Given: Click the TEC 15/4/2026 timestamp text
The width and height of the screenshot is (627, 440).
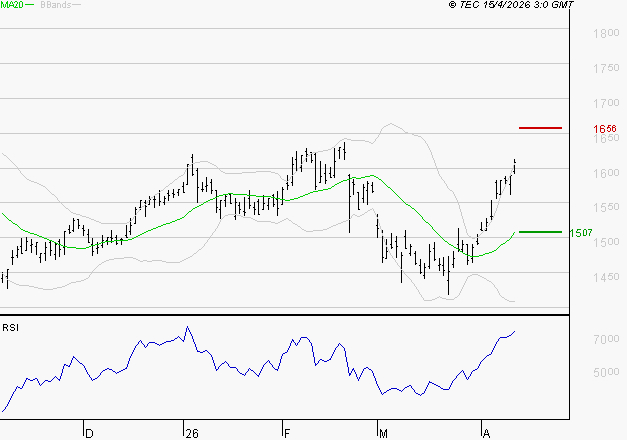Looking at the screenshot, I should pyautogui.click(x=511, y=4).
